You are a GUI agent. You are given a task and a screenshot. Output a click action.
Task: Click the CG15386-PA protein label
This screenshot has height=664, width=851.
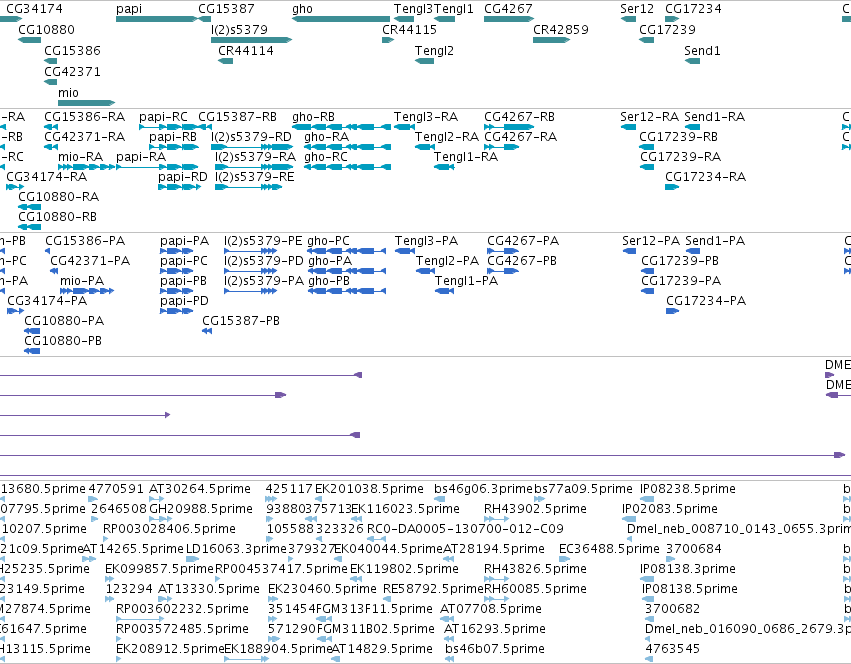tap(85, 241)
